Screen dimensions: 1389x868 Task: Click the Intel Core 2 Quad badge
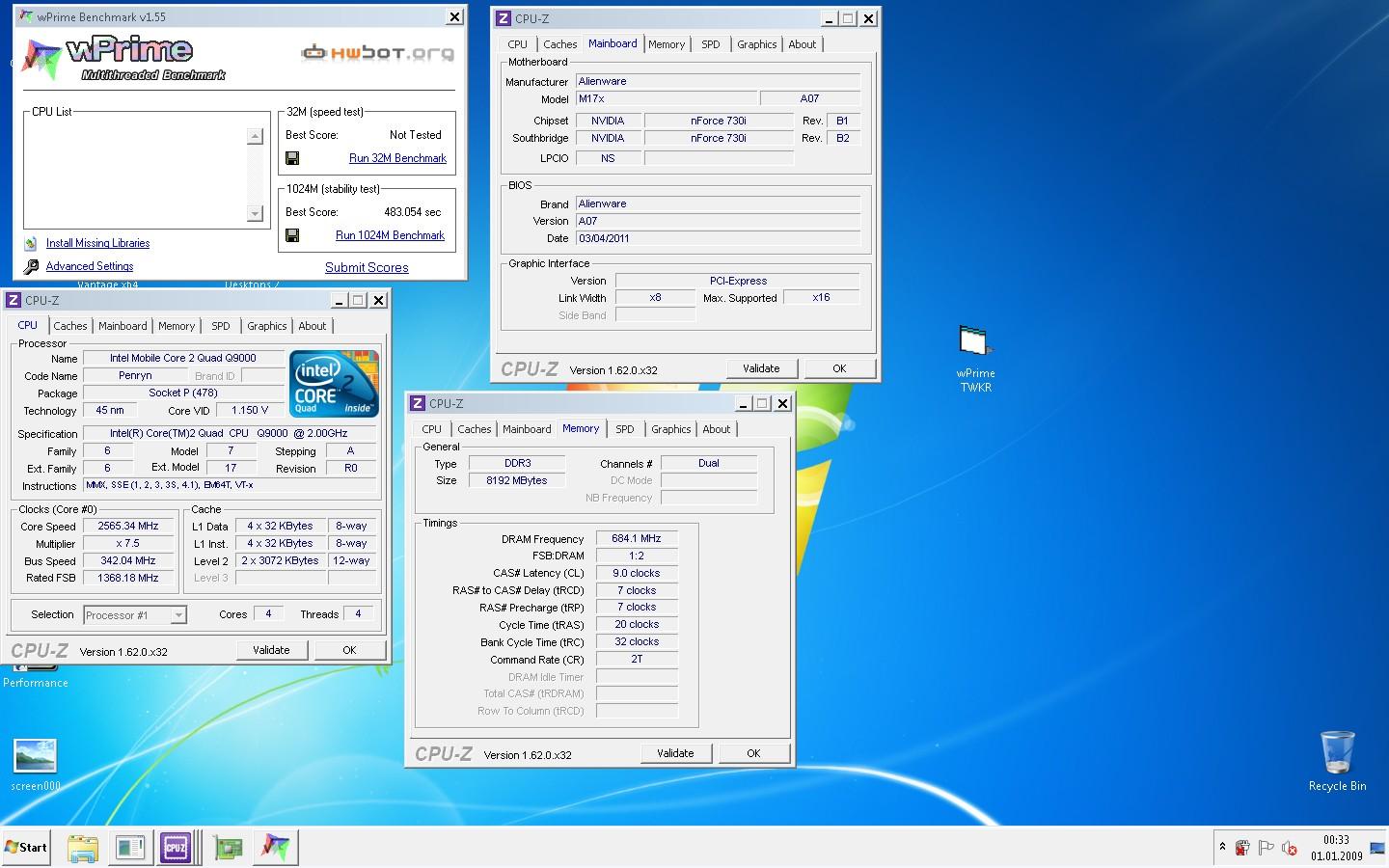pyautogui.click(x=334, y=384)
